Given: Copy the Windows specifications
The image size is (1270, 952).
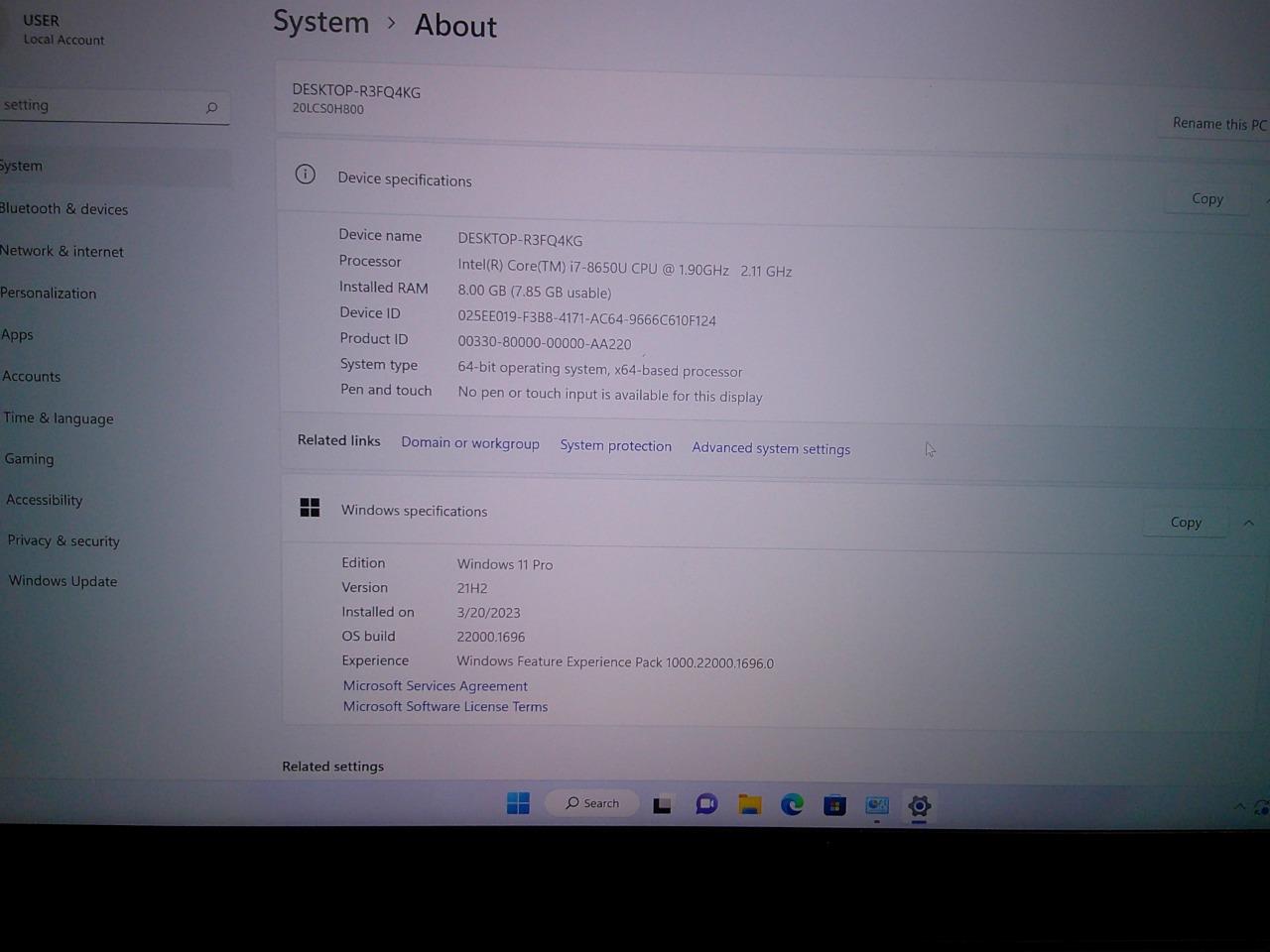Looking at the screenshot, I should coord(1186,523).
